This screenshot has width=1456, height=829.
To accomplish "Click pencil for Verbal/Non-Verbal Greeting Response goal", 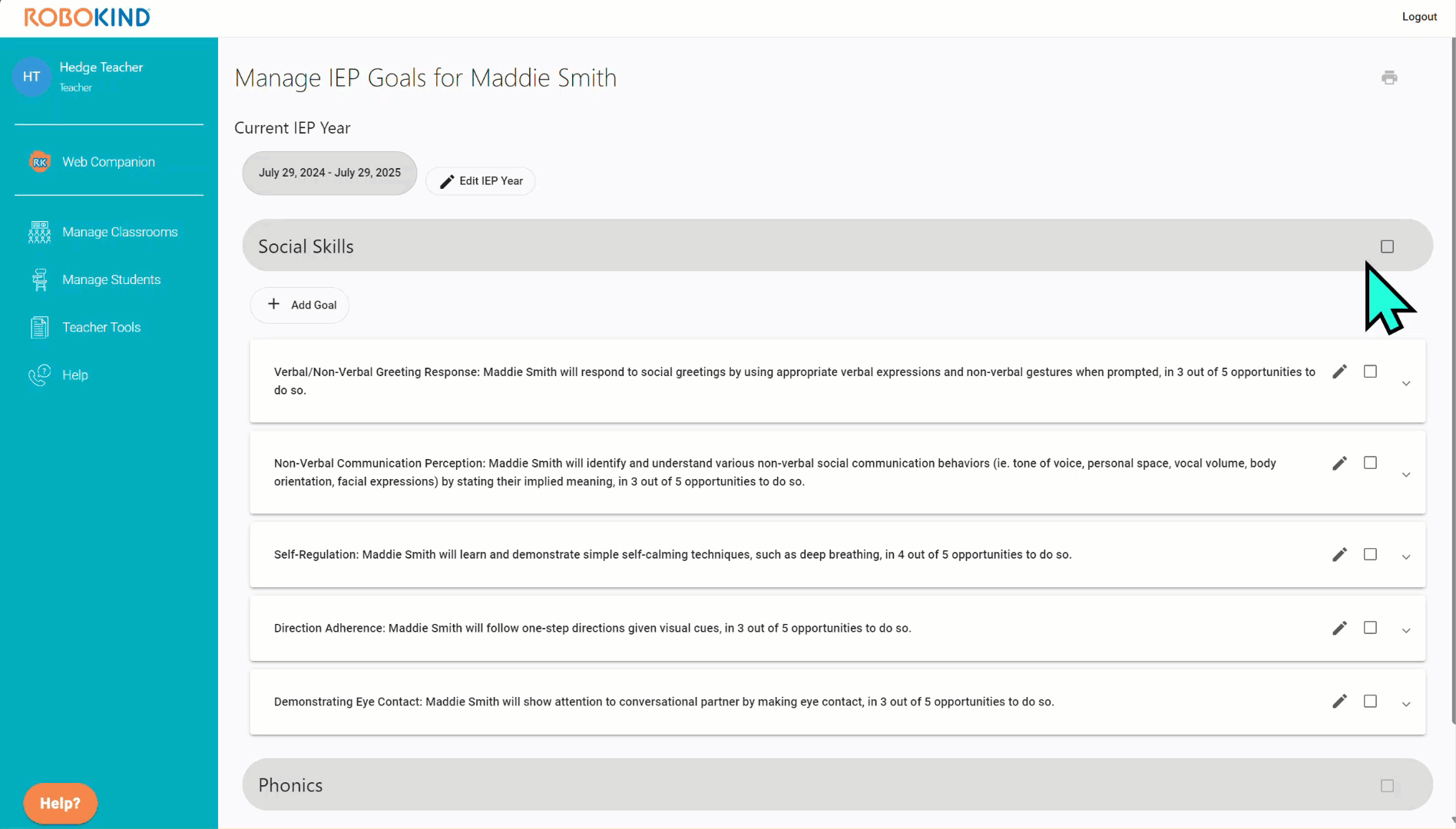I will tap(1339, 372).
